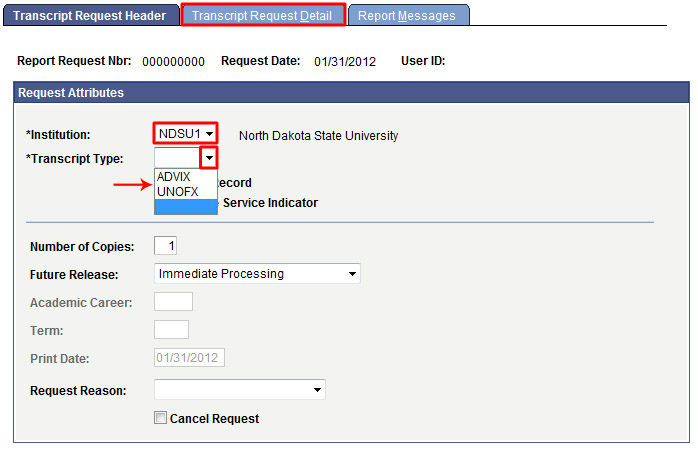Open the Transcript Request Detail tab
This screenshot has width=698, height=450.
pos(262,15)
